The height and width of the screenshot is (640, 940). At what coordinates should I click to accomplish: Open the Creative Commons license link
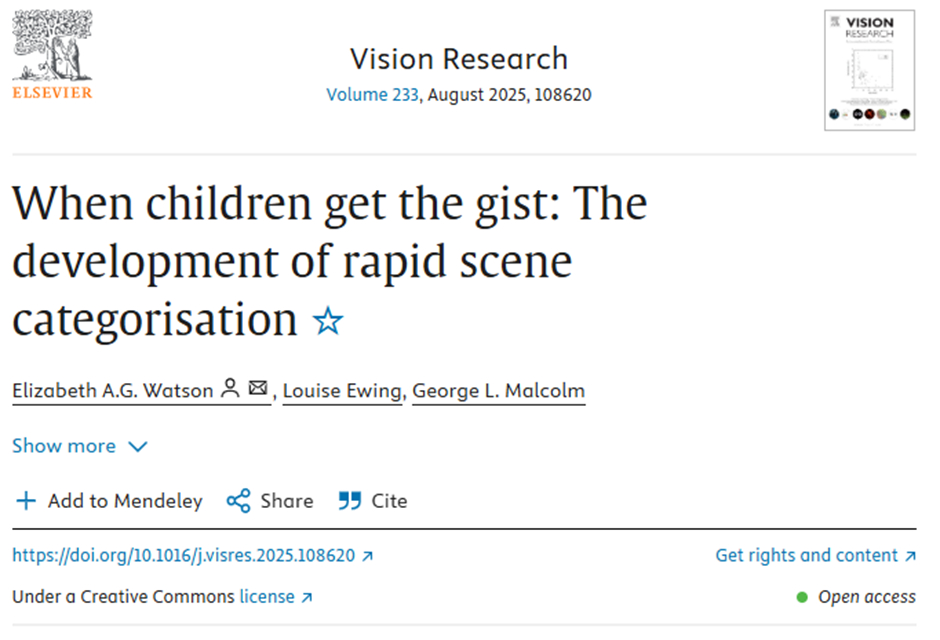pyautogui.click(x=267, y=597)
